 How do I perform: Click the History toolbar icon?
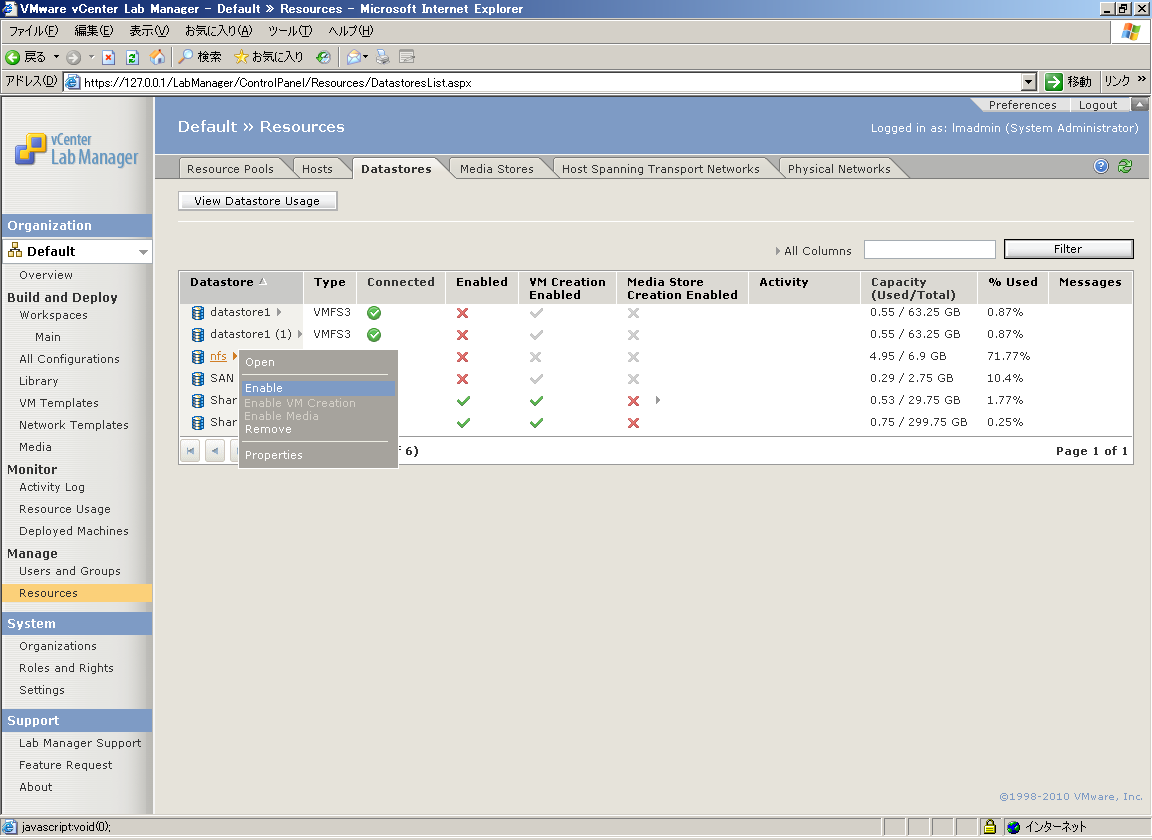click(323, 57)
